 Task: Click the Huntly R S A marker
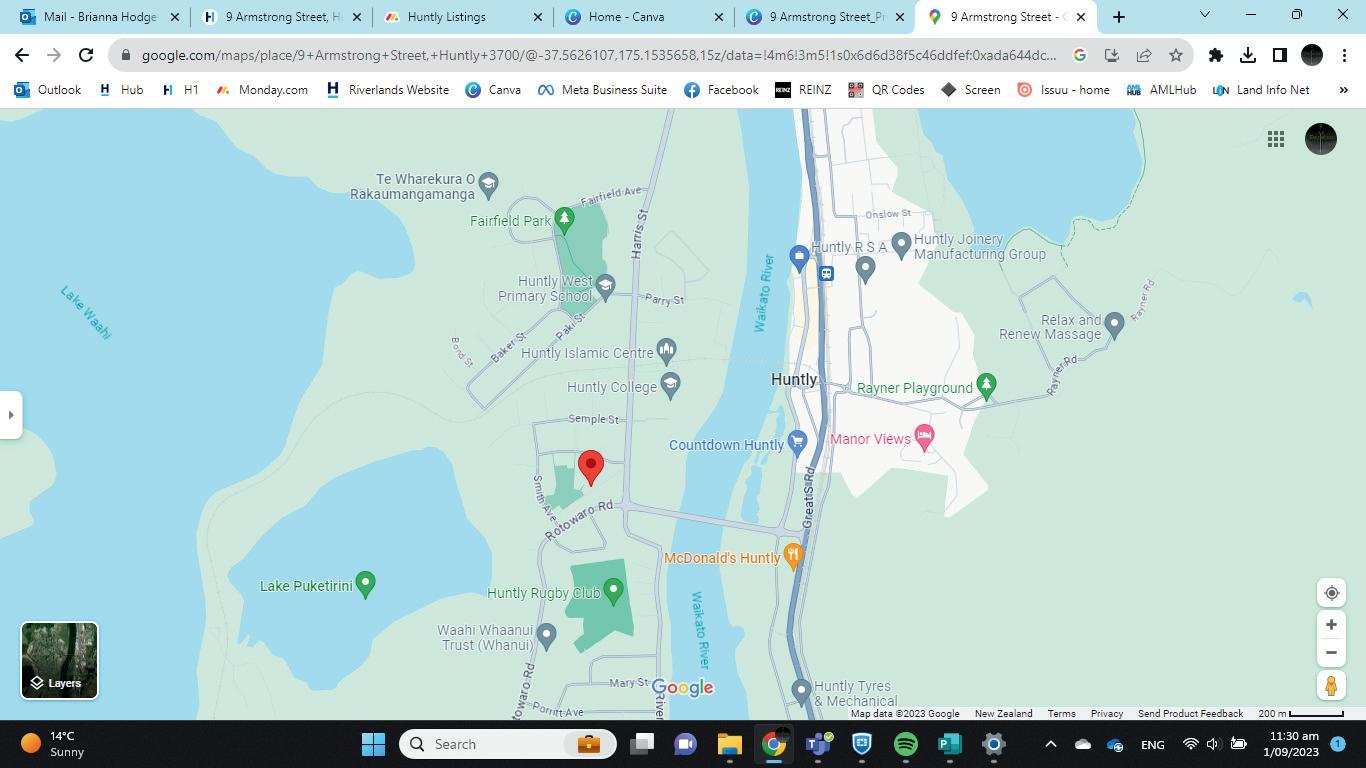click(865, 268)
